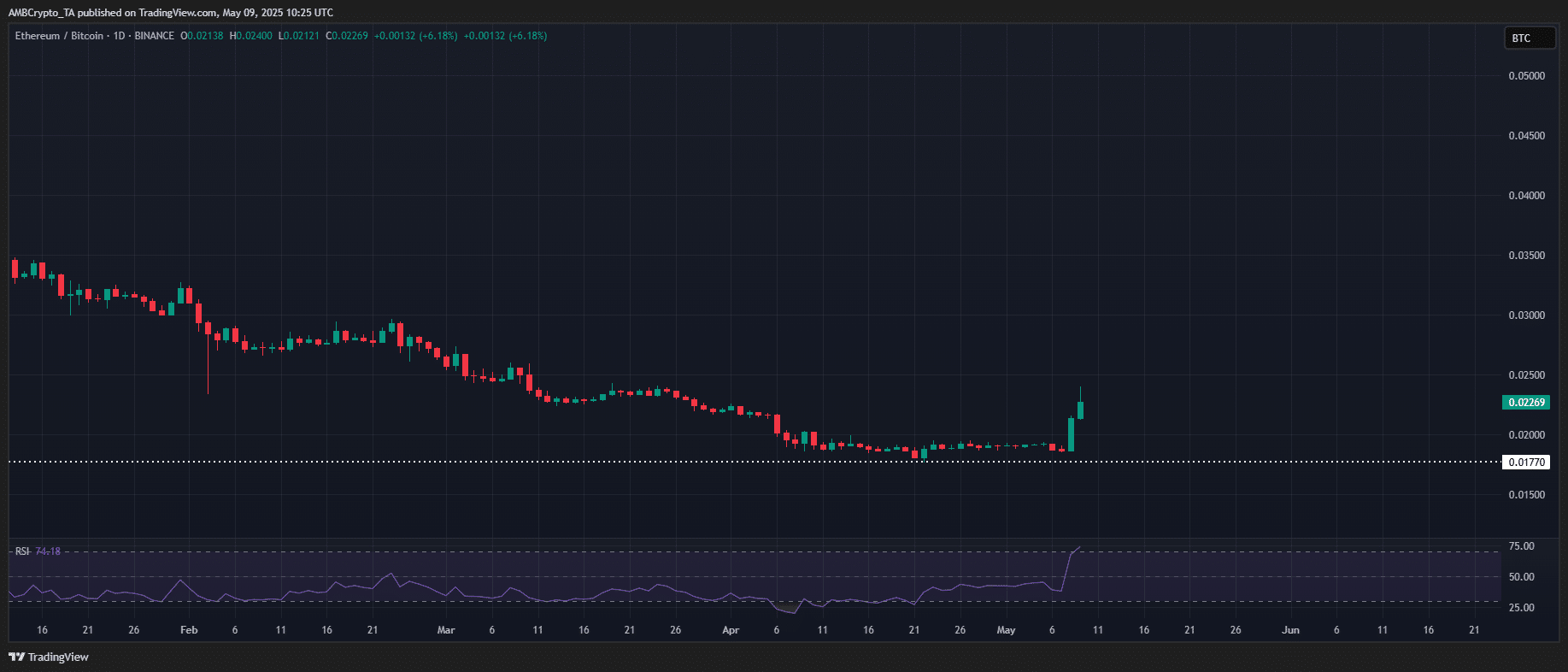Click the 0.04000 price axis label
The image size is (1568, 672).
click(1526, 196)
